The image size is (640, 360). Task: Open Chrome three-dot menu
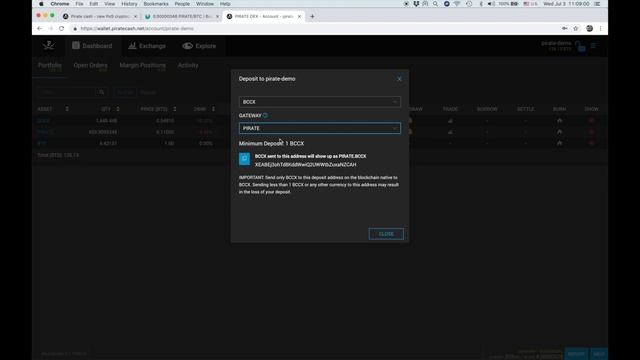pos(600,29)
